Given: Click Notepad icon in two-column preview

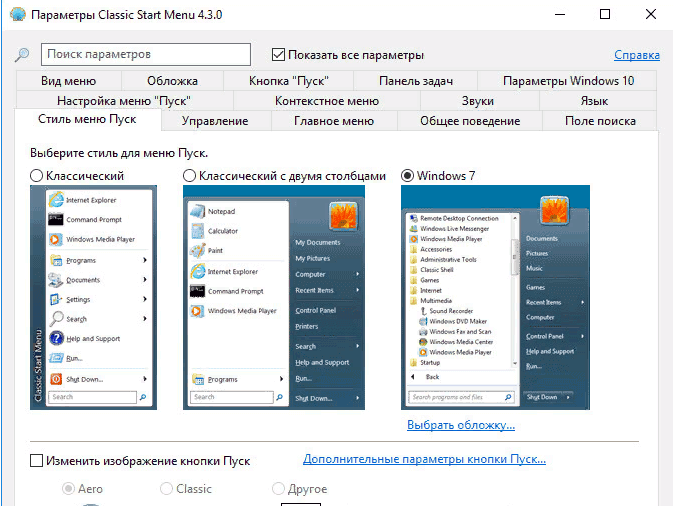Looking at the screenshot, I should [197, 211].
